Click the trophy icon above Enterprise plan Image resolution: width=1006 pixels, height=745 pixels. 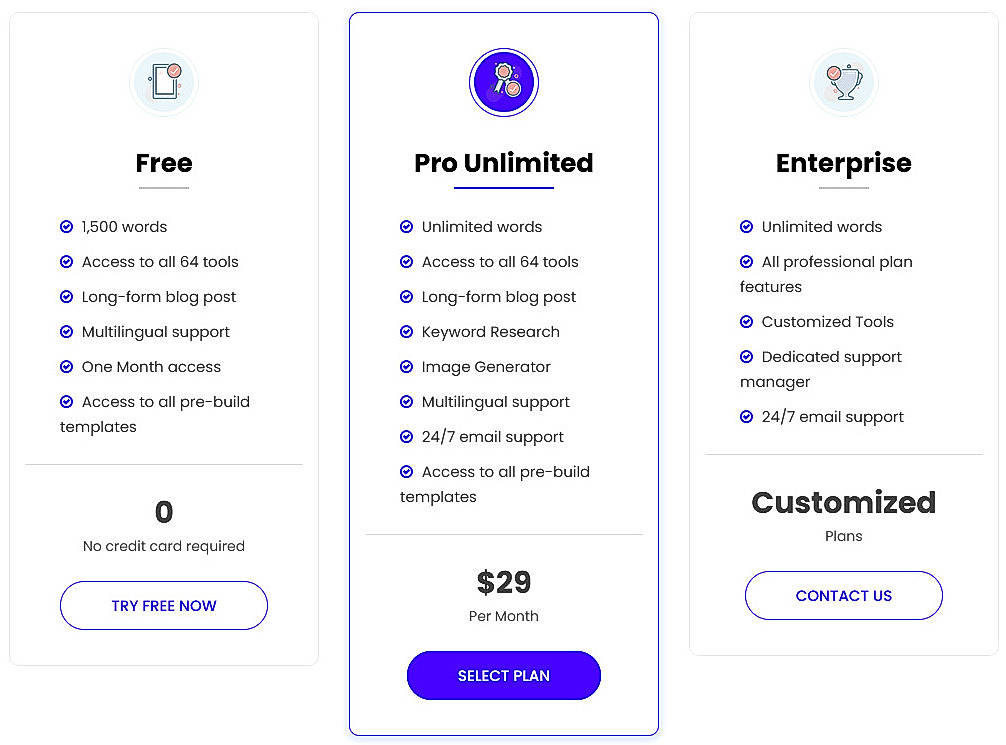(x=843, y=82)
